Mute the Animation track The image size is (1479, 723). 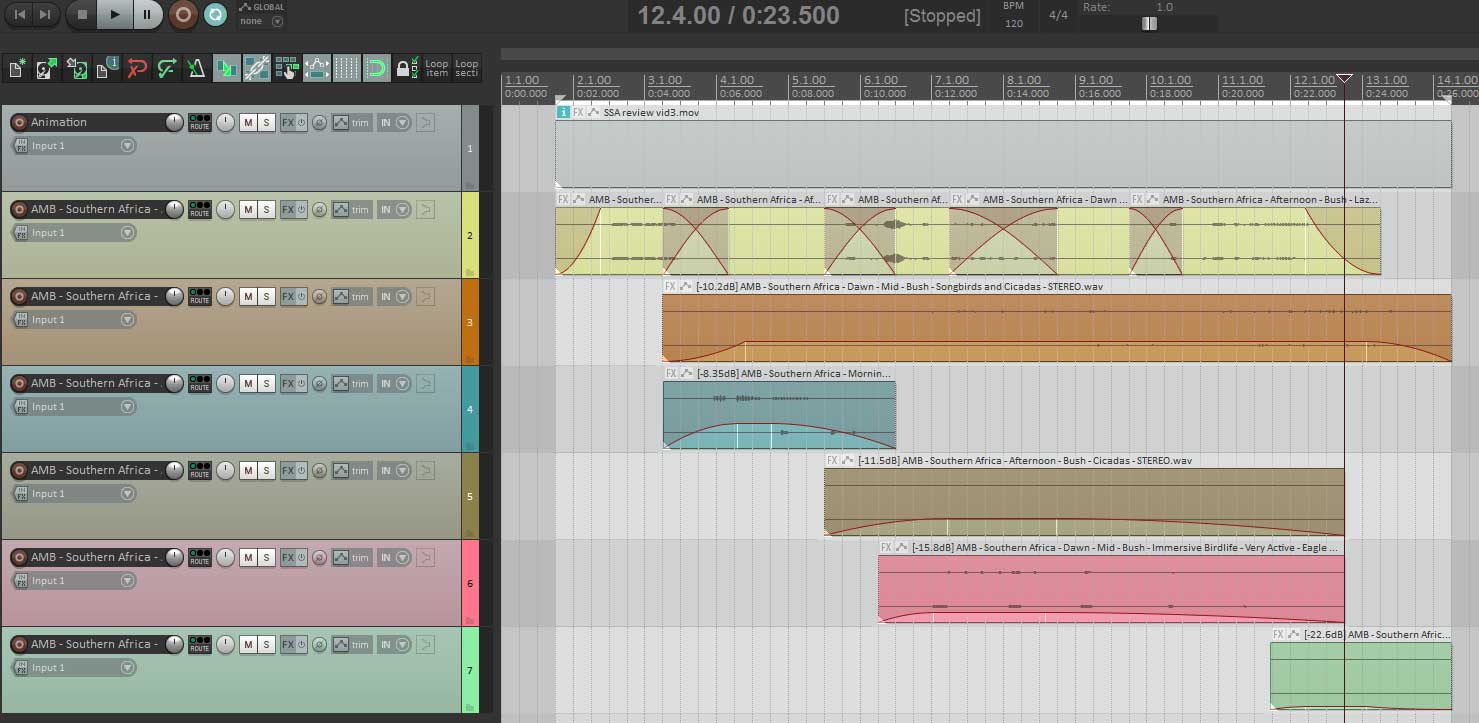coord(248,123)
